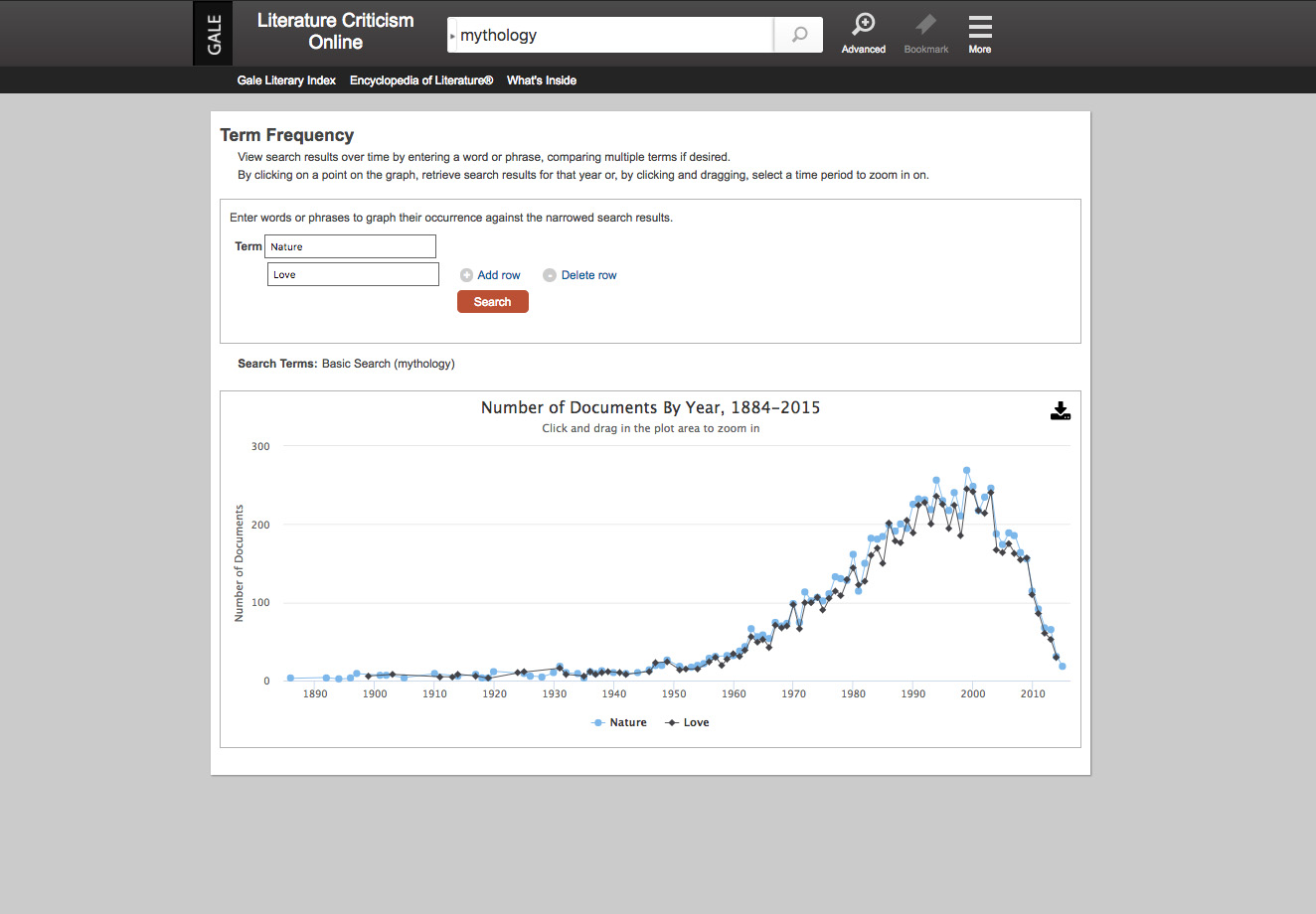Click the 1950 x-axis label
Viewport: 1316px width, 914px height.
point(674,693)
